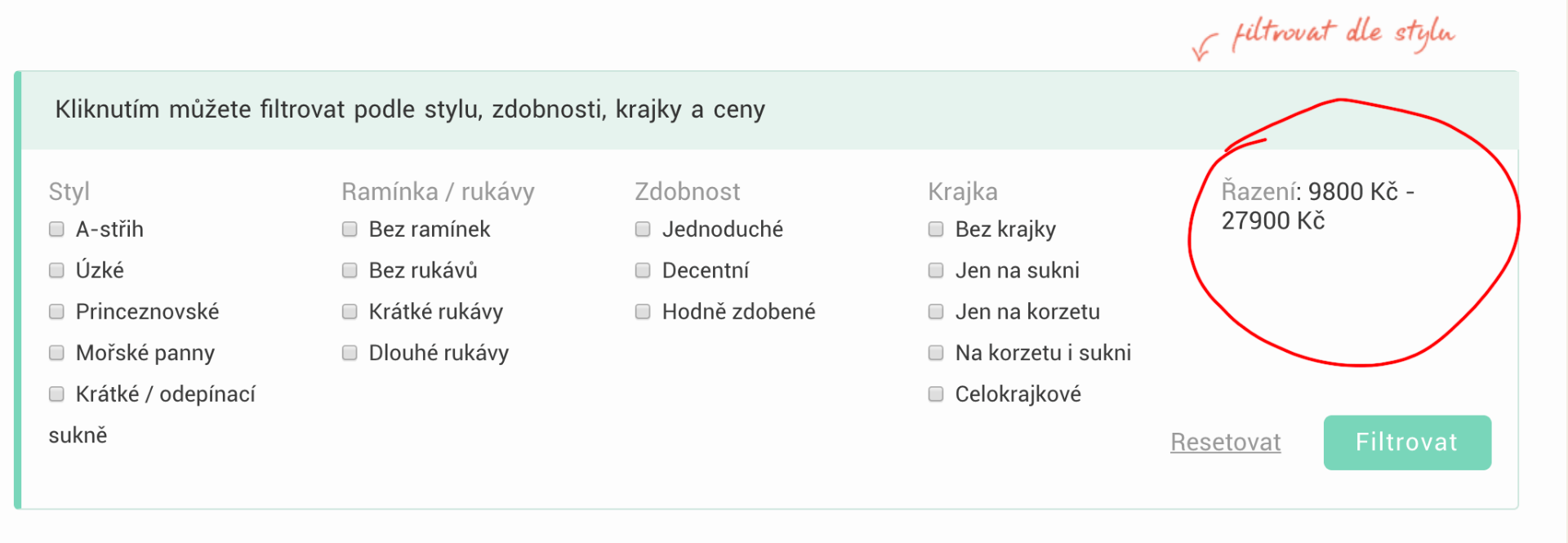
Task: Enable the Bez rukávů filter
Action: [350, 270]
